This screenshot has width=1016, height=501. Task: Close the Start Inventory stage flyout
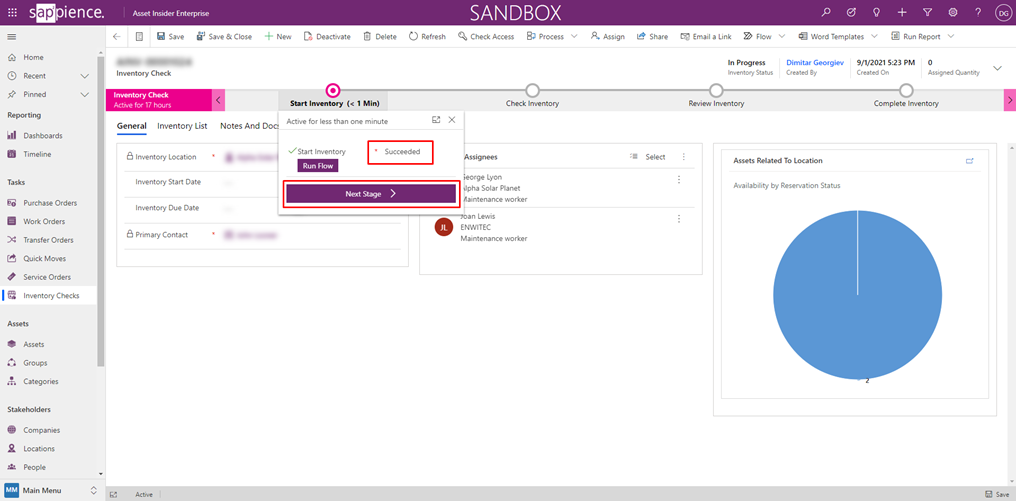pyautogui.click(x=452, y=120)
